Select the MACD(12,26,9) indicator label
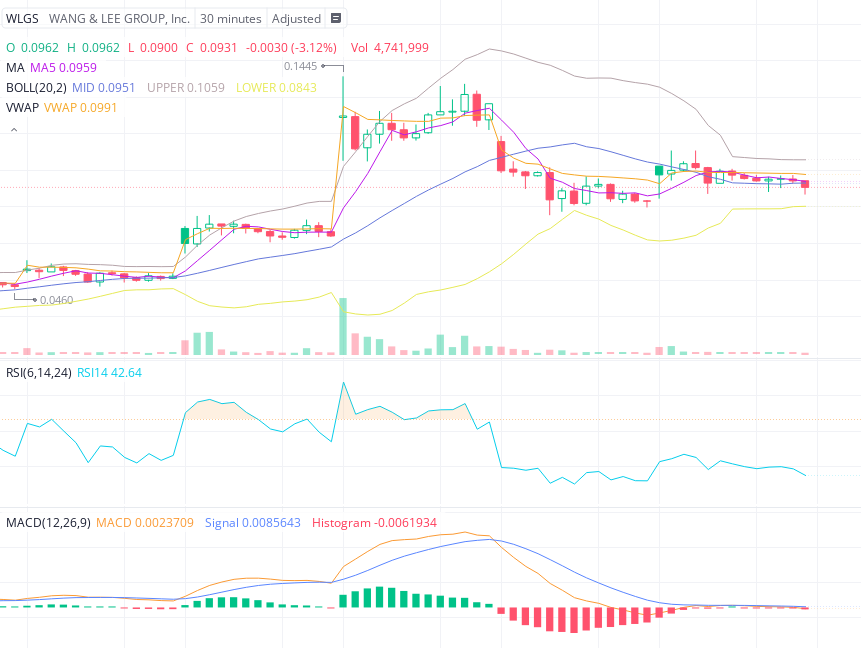The height and width of the screenshot is (648, 861). point(48,523)
